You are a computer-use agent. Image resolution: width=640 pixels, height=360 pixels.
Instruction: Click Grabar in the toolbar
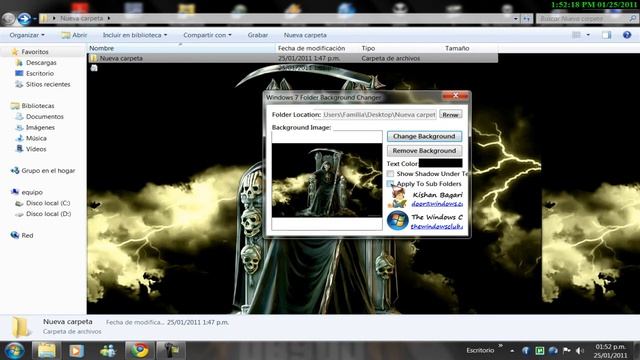point(258,35)
